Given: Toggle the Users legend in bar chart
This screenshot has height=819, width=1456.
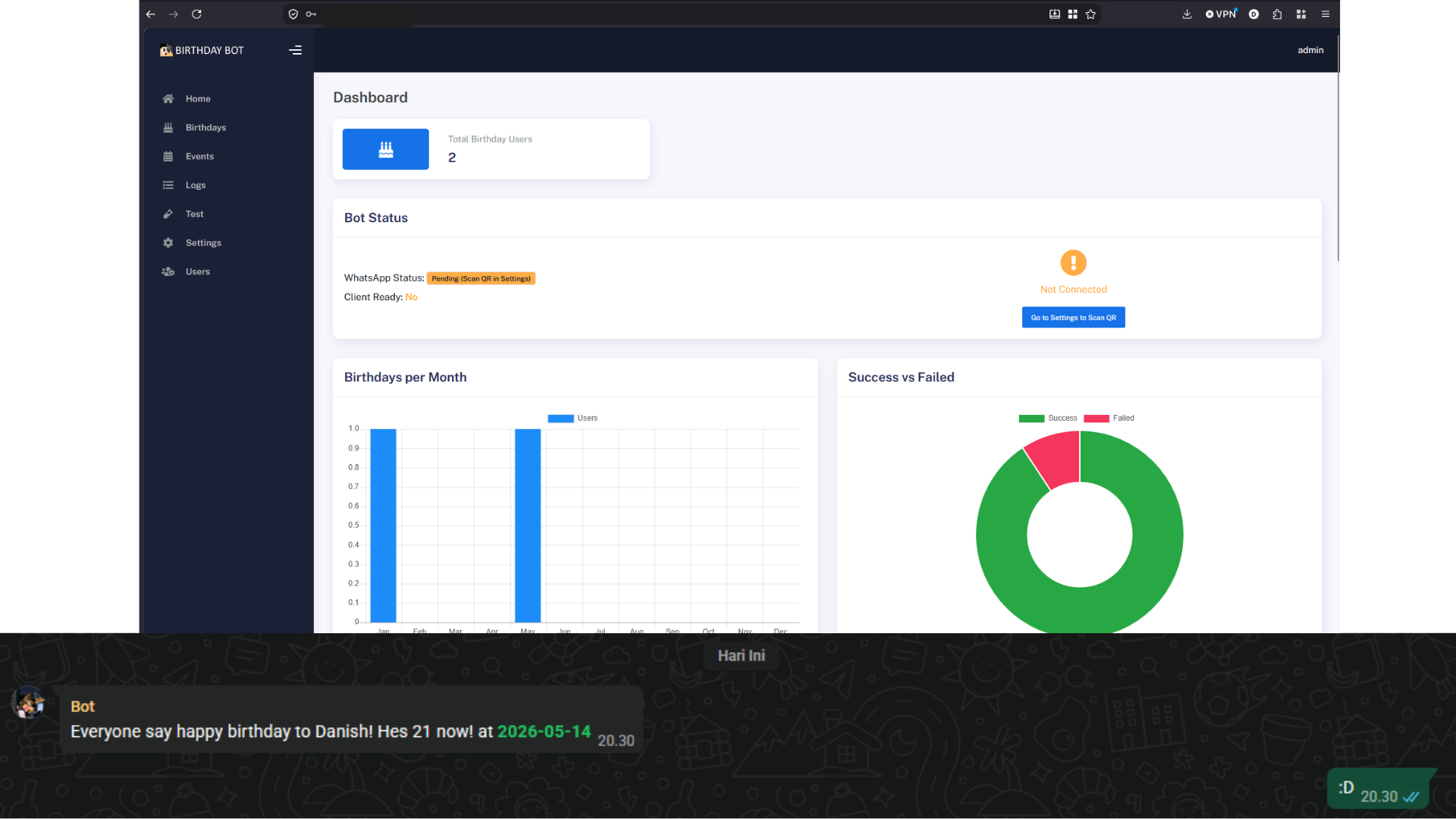Looking at the screenshot, I should [573, 419].
